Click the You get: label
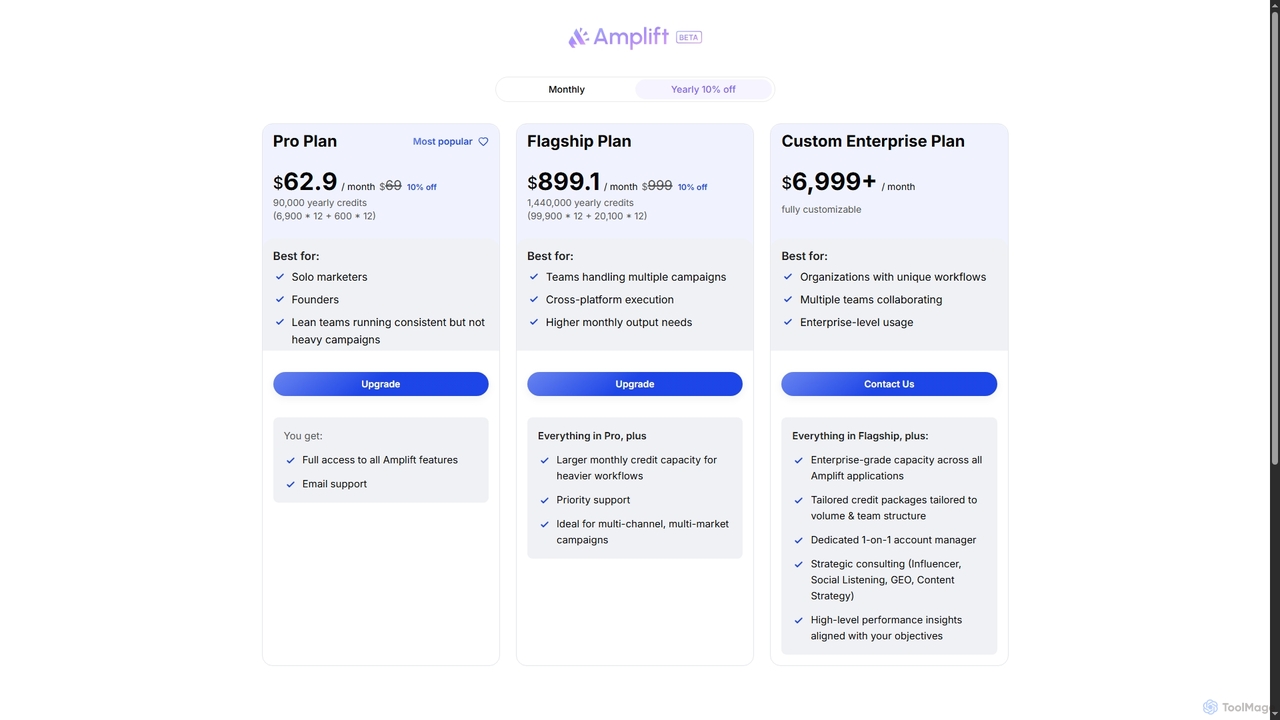The width and height of the screenshot is (1280, 720). [x=303, y=436]
